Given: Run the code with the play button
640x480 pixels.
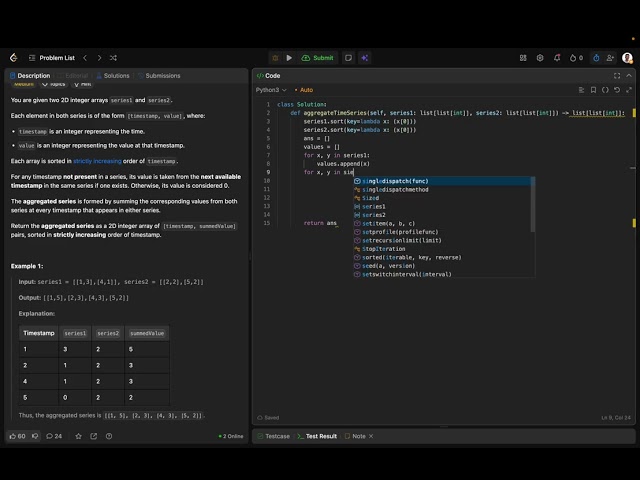Looking at the screenshot, I should click(x=289, y=58).
